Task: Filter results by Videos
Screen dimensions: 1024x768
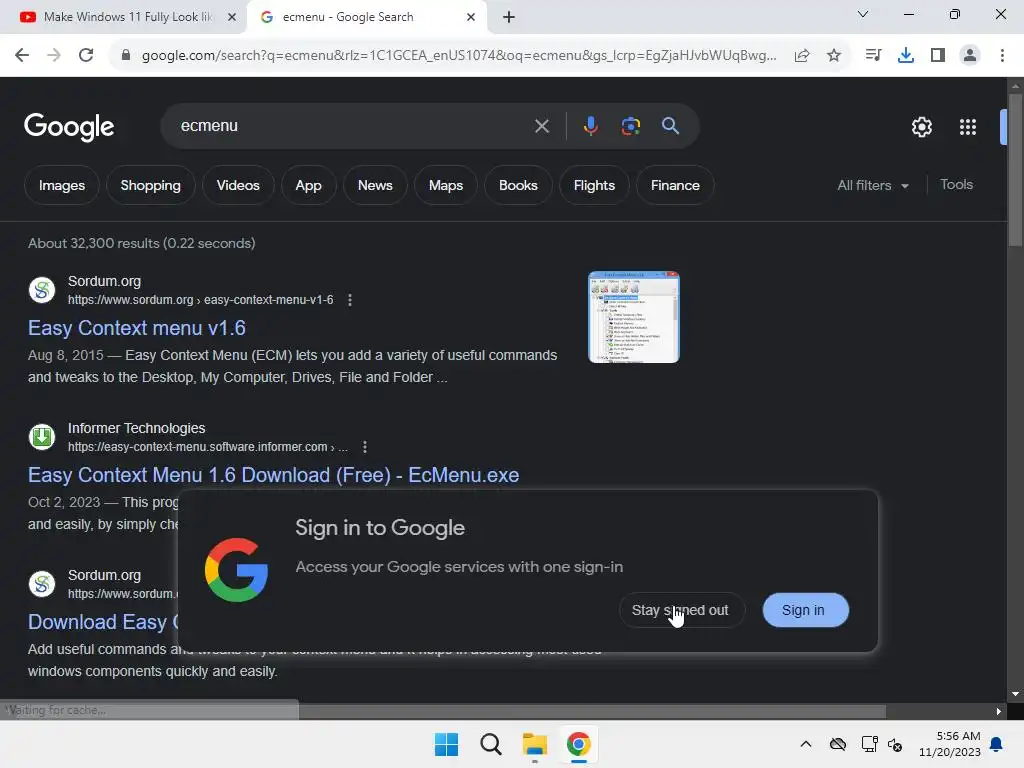Action: [x=238, y=185]
